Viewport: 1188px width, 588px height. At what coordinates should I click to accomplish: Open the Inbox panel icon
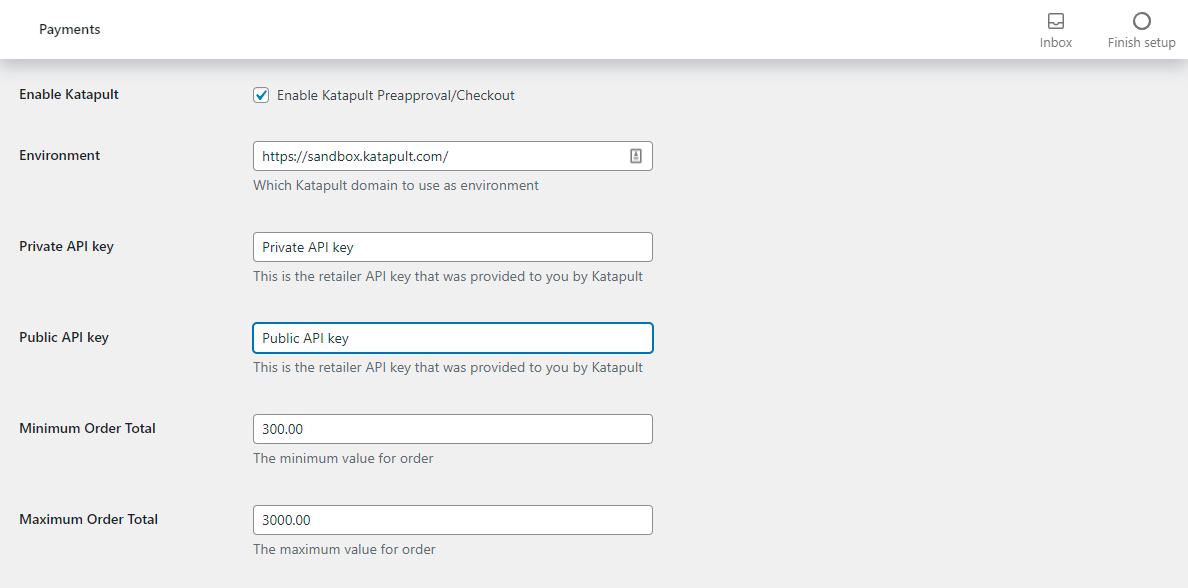1056,21
